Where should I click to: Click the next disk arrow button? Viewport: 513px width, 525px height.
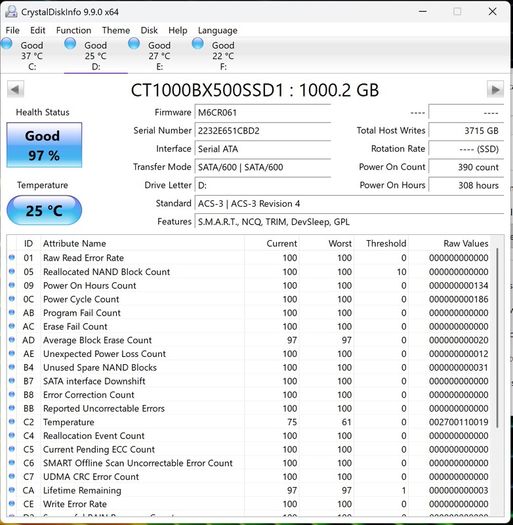(x=495, y=89)
